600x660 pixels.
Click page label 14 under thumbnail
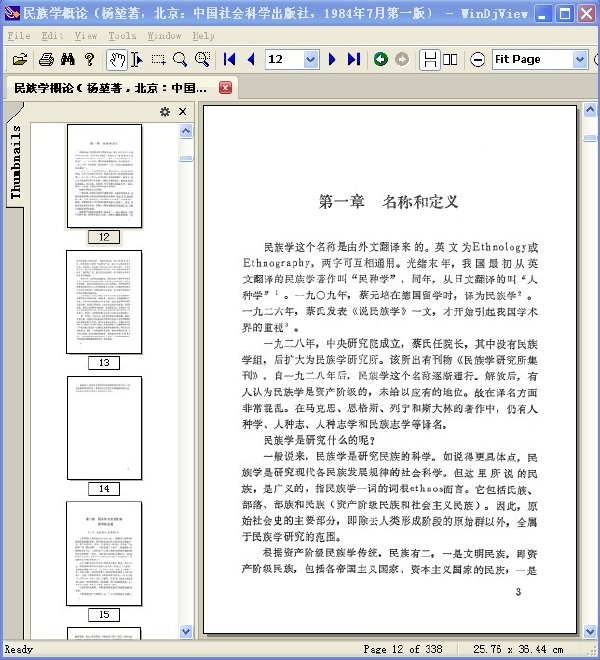(104, 489)
